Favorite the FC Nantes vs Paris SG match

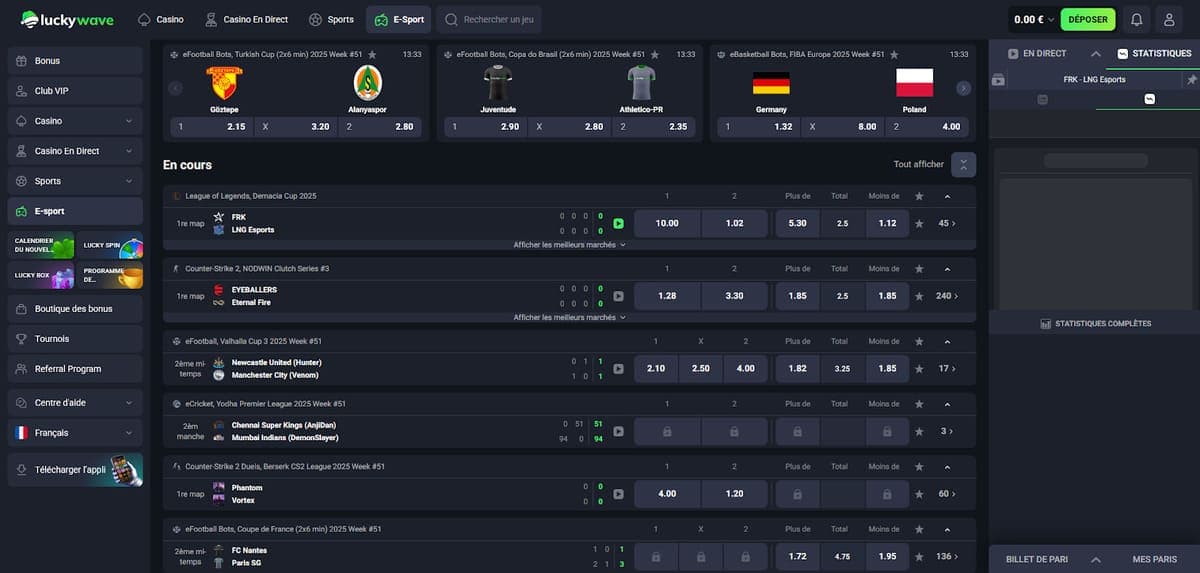919,556
